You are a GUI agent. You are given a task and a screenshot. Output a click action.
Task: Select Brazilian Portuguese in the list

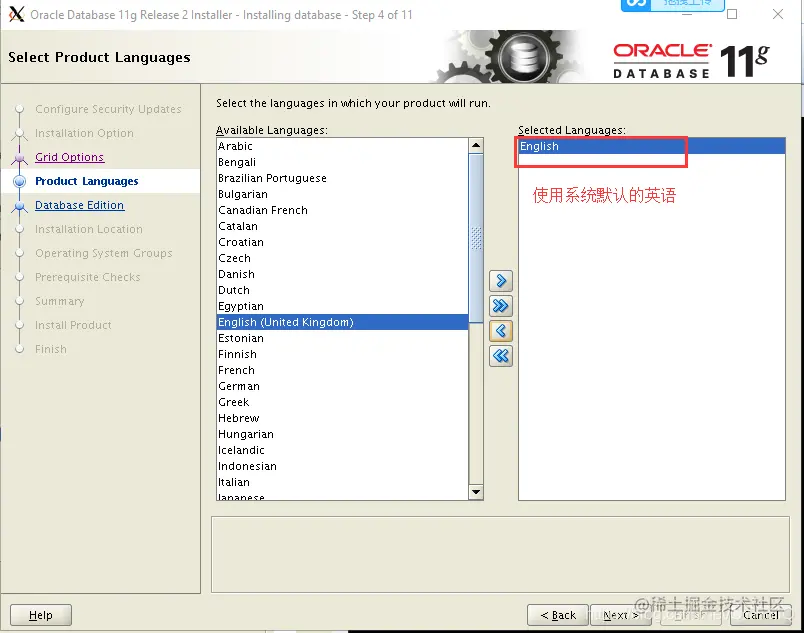point(343,178)
